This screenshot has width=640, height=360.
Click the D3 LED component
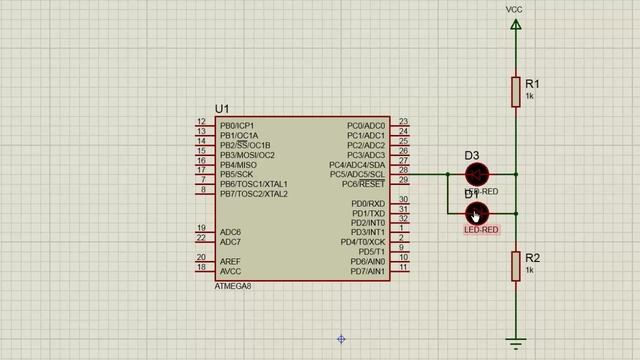pos(477,174)
